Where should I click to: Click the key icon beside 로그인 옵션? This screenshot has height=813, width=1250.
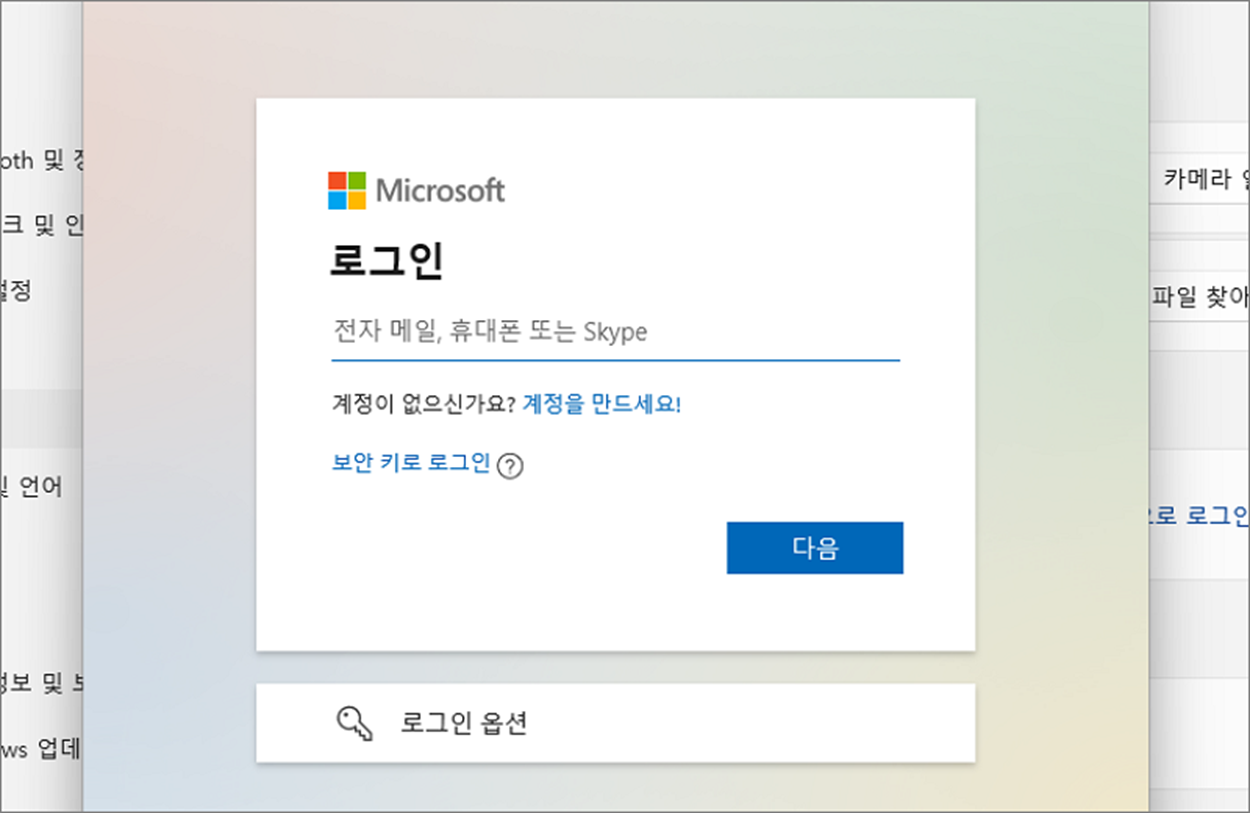click(355, 724)
